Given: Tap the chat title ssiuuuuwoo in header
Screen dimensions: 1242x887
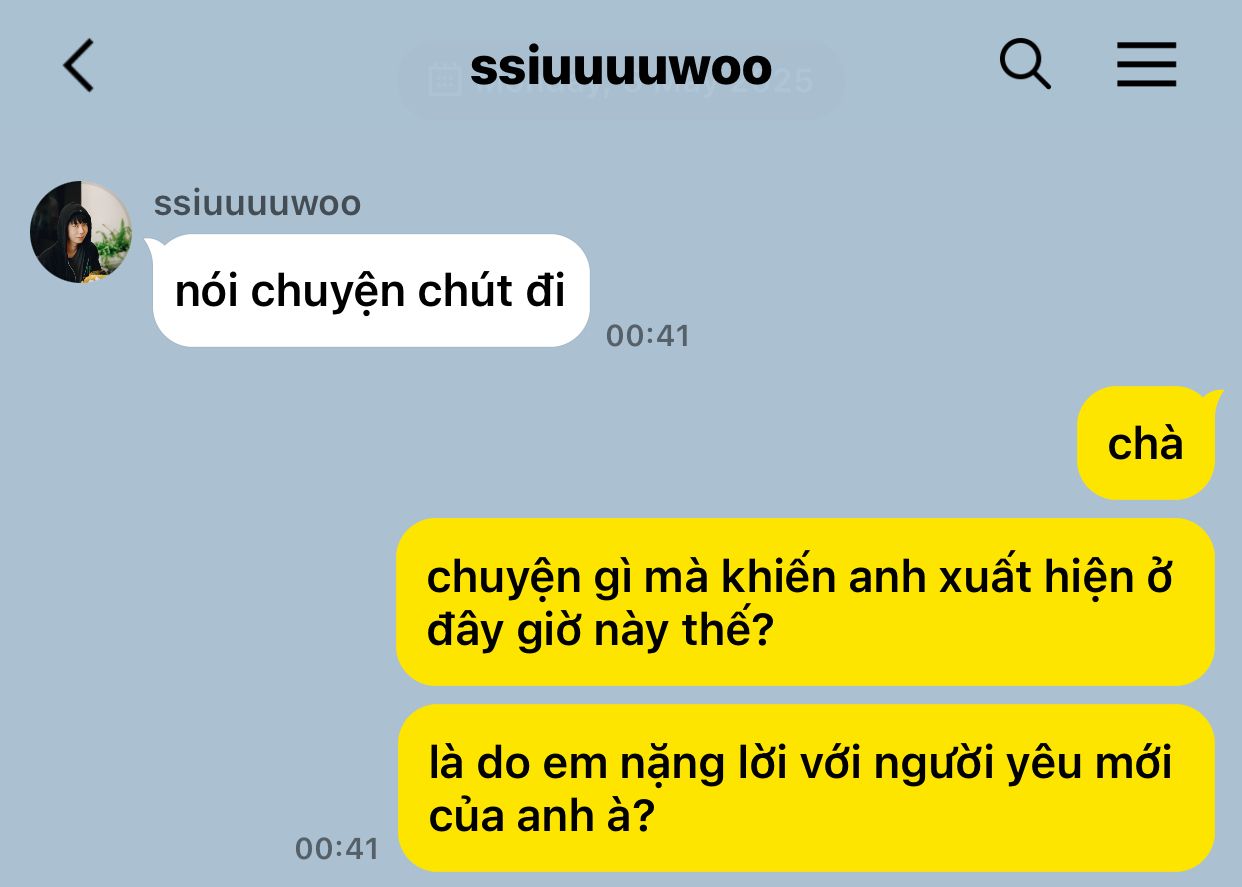Looking at the screenshot, I should coord(621,67).
